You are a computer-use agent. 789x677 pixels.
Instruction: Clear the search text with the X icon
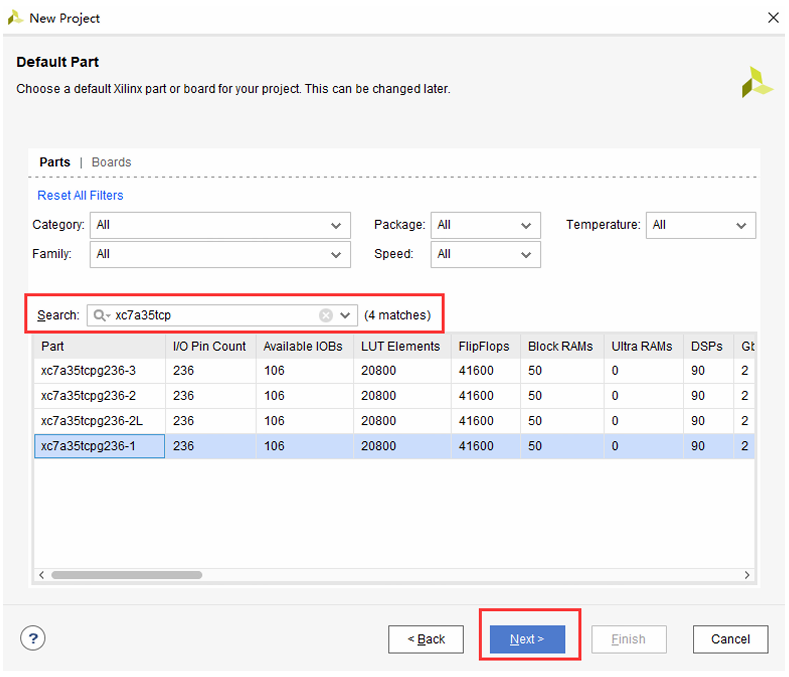tap(326, 315)
